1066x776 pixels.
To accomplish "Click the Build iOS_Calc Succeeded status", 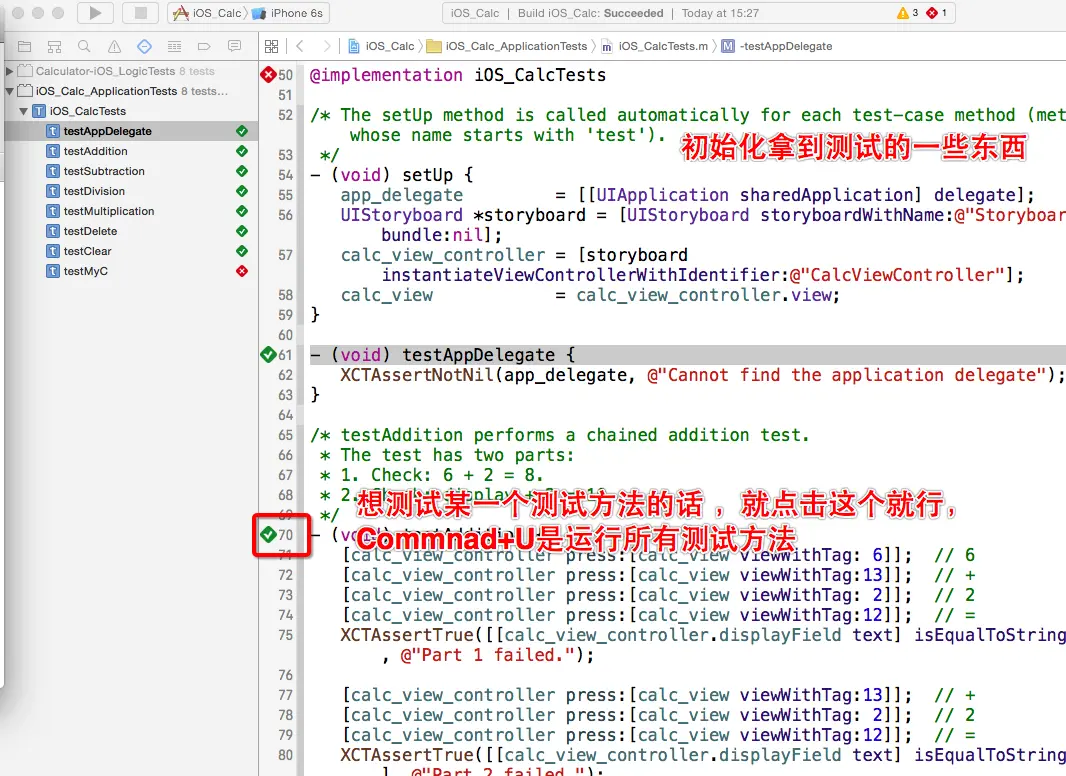I will pyautogui.click(x=590, y=13).
